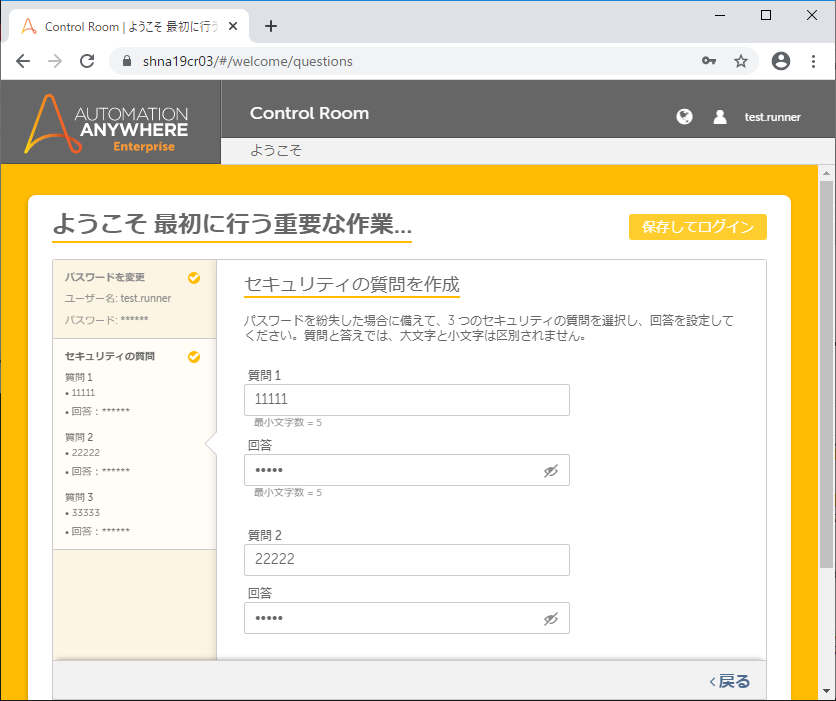The image size is (836, 701).
Task: Open the test.runner user menu
Action: pos(772,117)
